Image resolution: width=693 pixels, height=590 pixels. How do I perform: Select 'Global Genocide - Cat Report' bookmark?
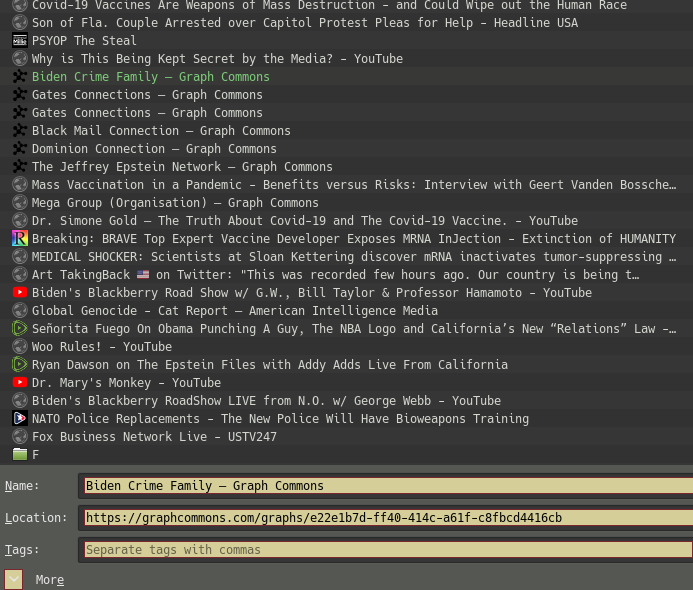click(346, 311)
